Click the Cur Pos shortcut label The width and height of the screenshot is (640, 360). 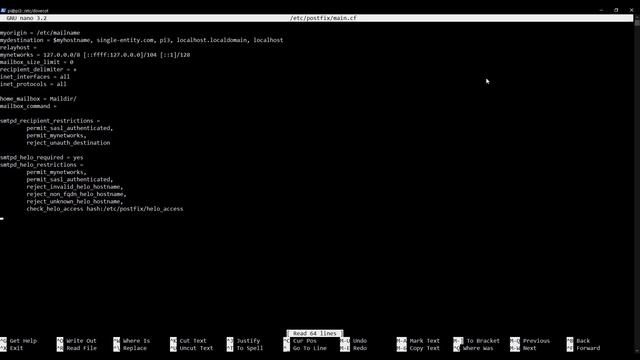coord(304,341)
